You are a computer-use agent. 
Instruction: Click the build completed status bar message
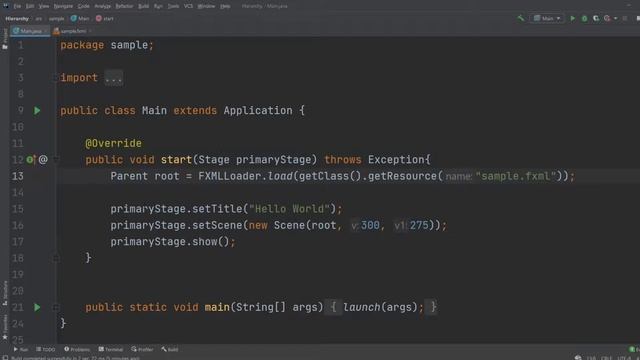[75, 358]
